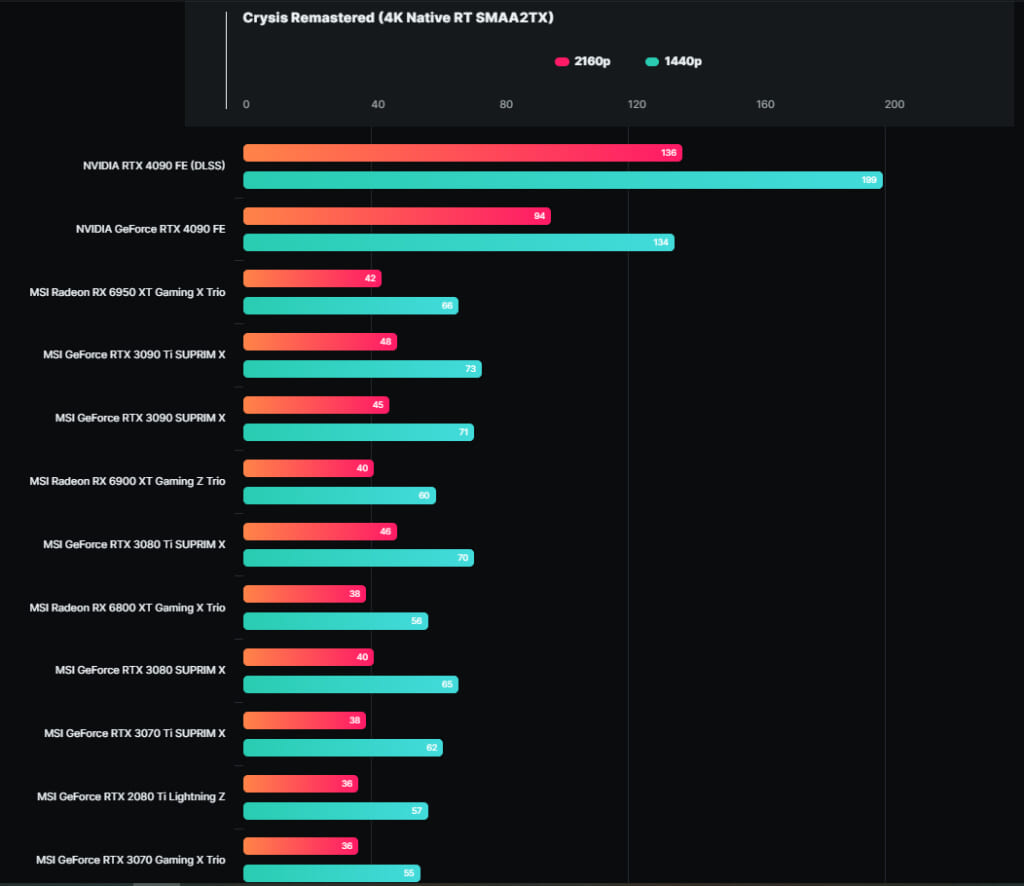1024x886 pixels.
Task: Click the chart title Crysis Remastered
Action: click(398, 18)
